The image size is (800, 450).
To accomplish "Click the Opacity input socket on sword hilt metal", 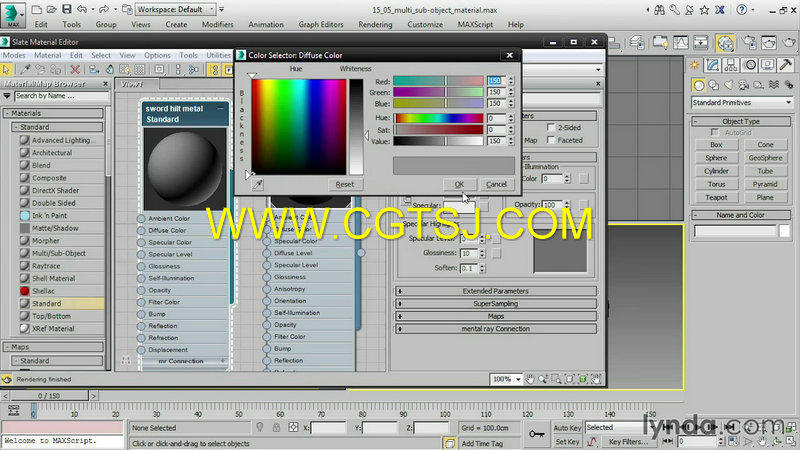I will 141,290.
